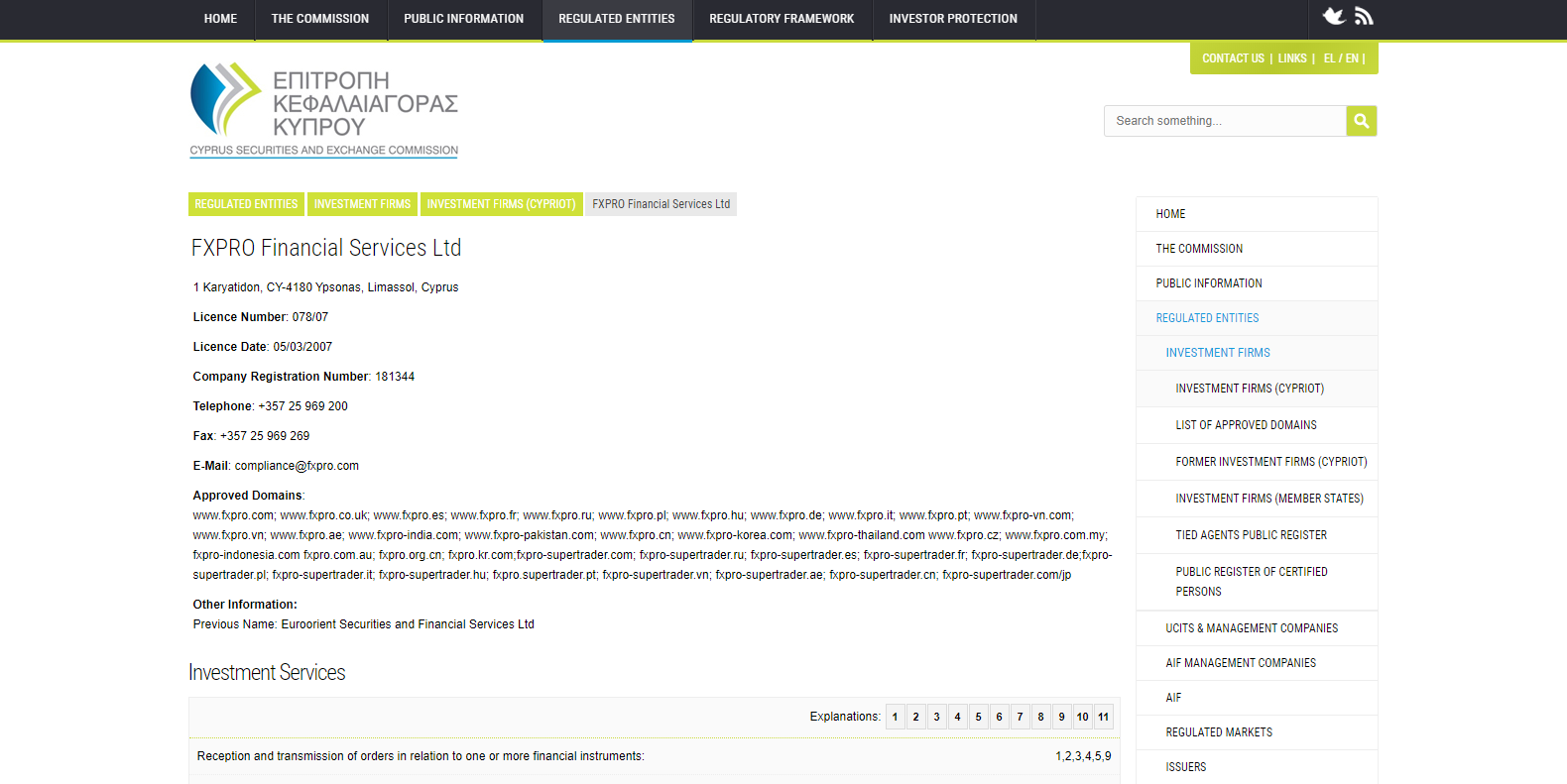This screenshot has width=1567, height=784.
Task: Open PUBLIC INFORMATION in the sidebar
Action: point(1257,283)
